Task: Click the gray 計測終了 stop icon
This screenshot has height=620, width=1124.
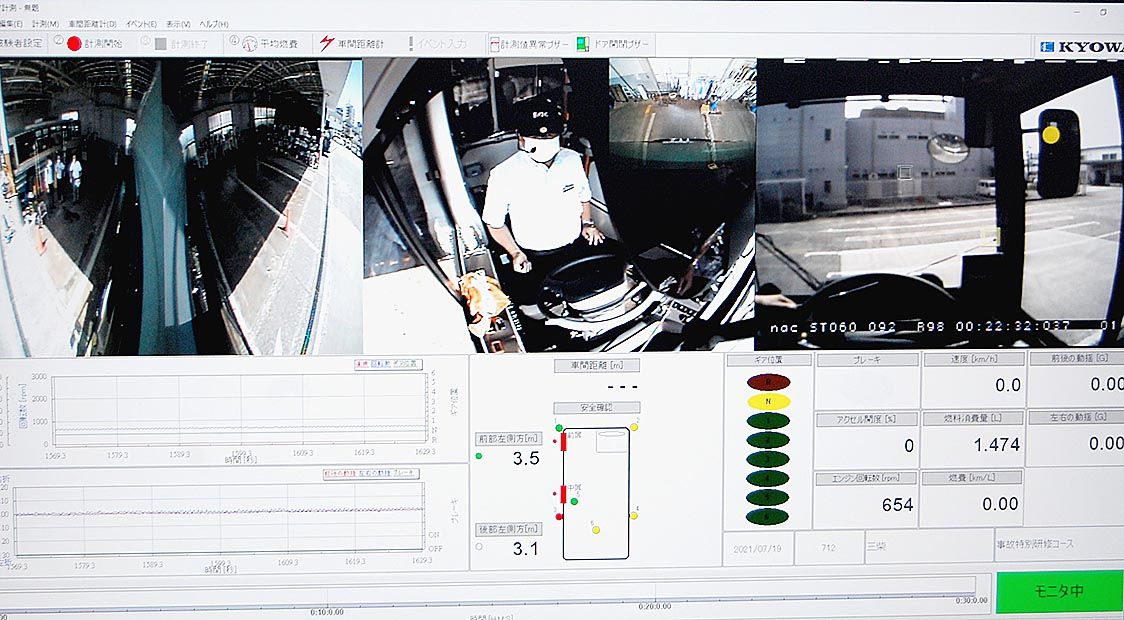Action: (x=161, y=44)
